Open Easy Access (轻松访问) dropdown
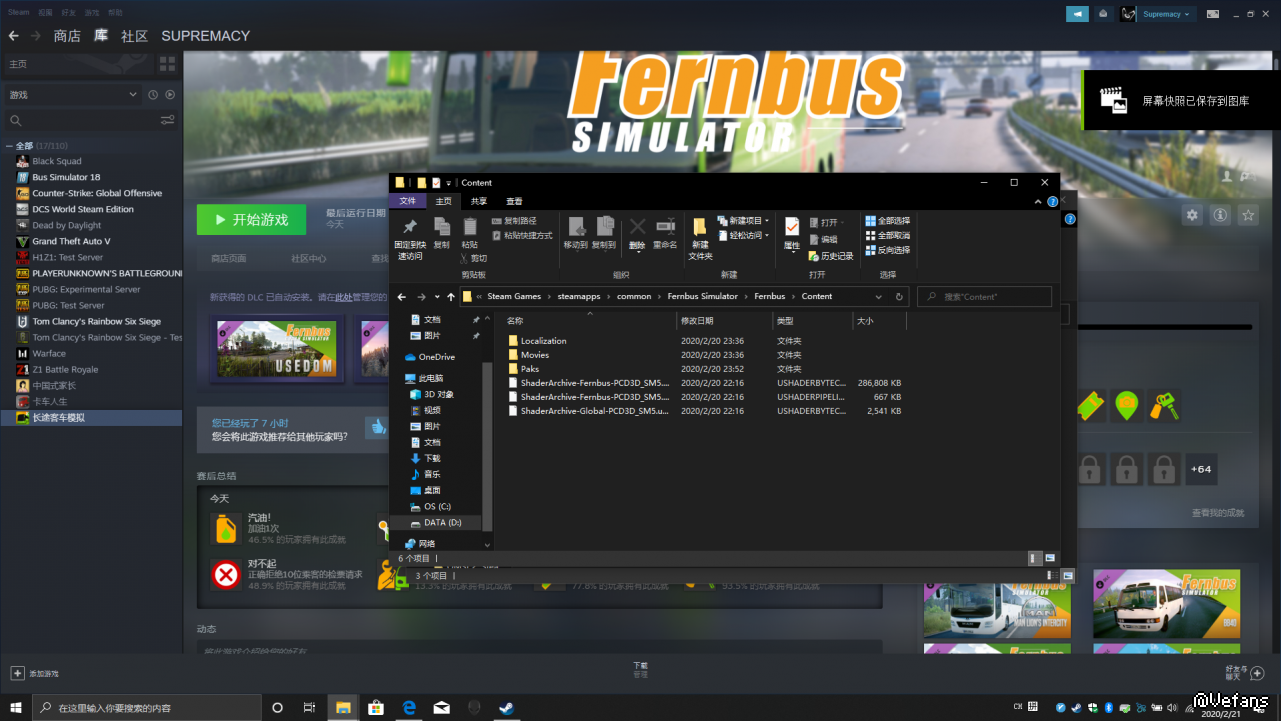 click(743, 236)
